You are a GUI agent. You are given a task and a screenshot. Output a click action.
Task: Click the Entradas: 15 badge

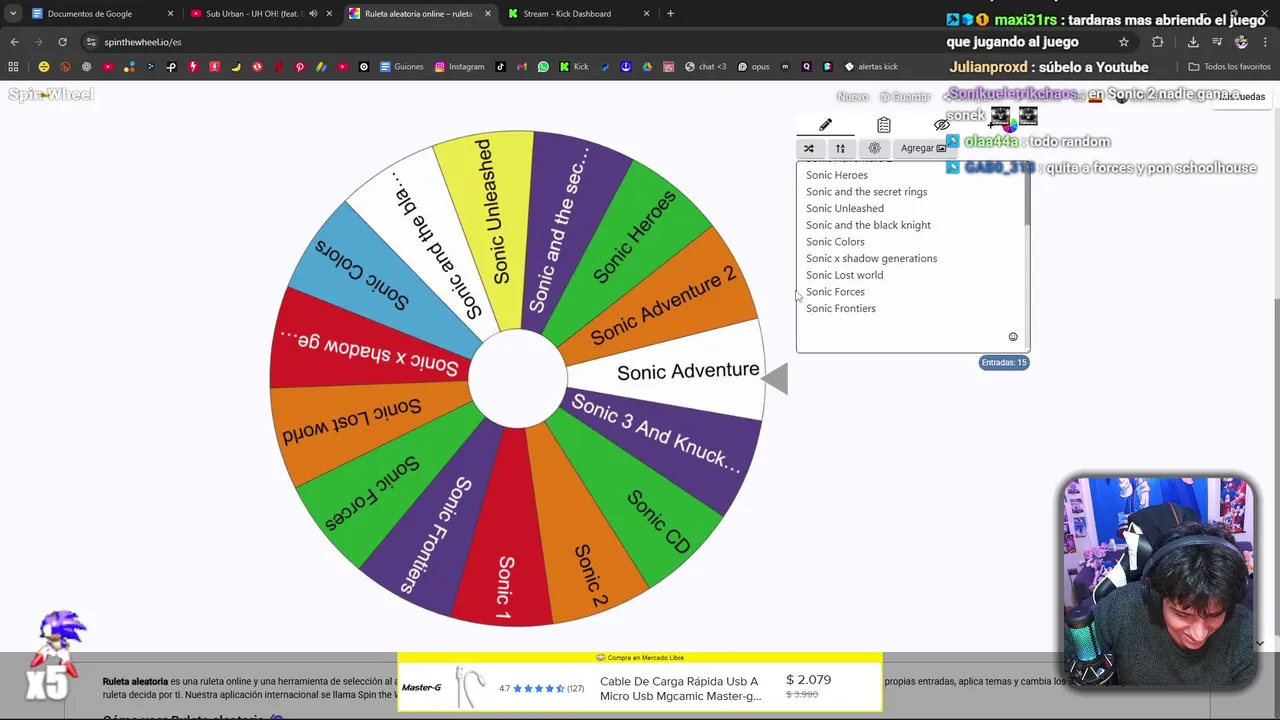(x=1003, y=362)
